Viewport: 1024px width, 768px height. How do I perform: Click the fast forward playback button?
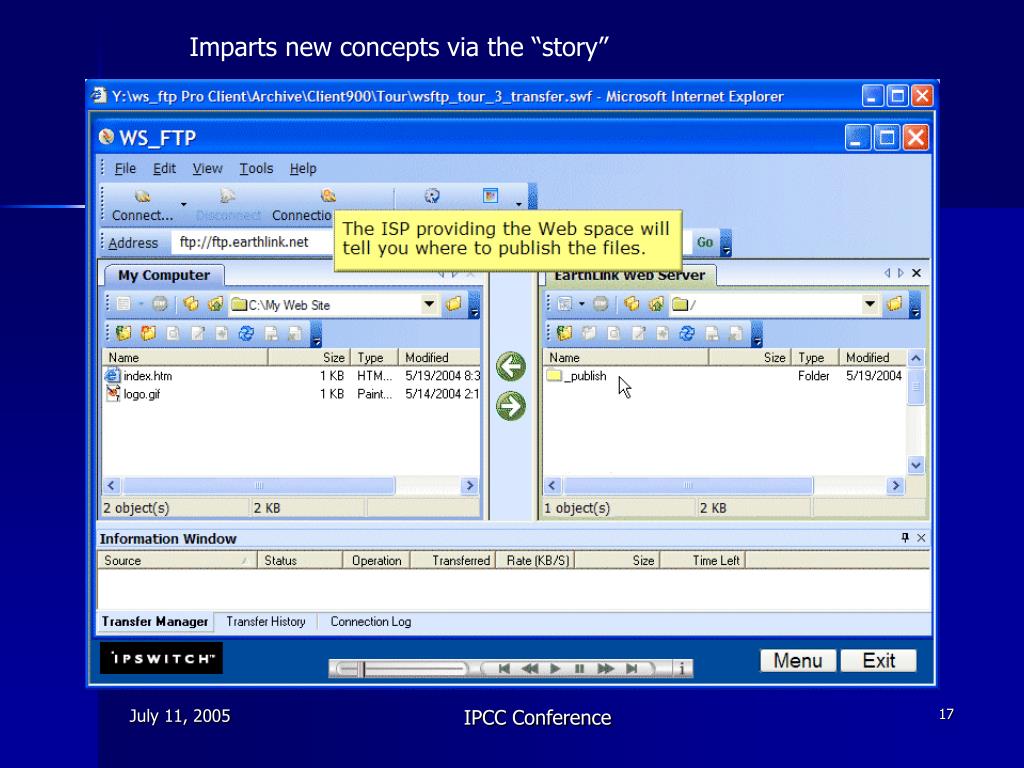coord(605,668)
